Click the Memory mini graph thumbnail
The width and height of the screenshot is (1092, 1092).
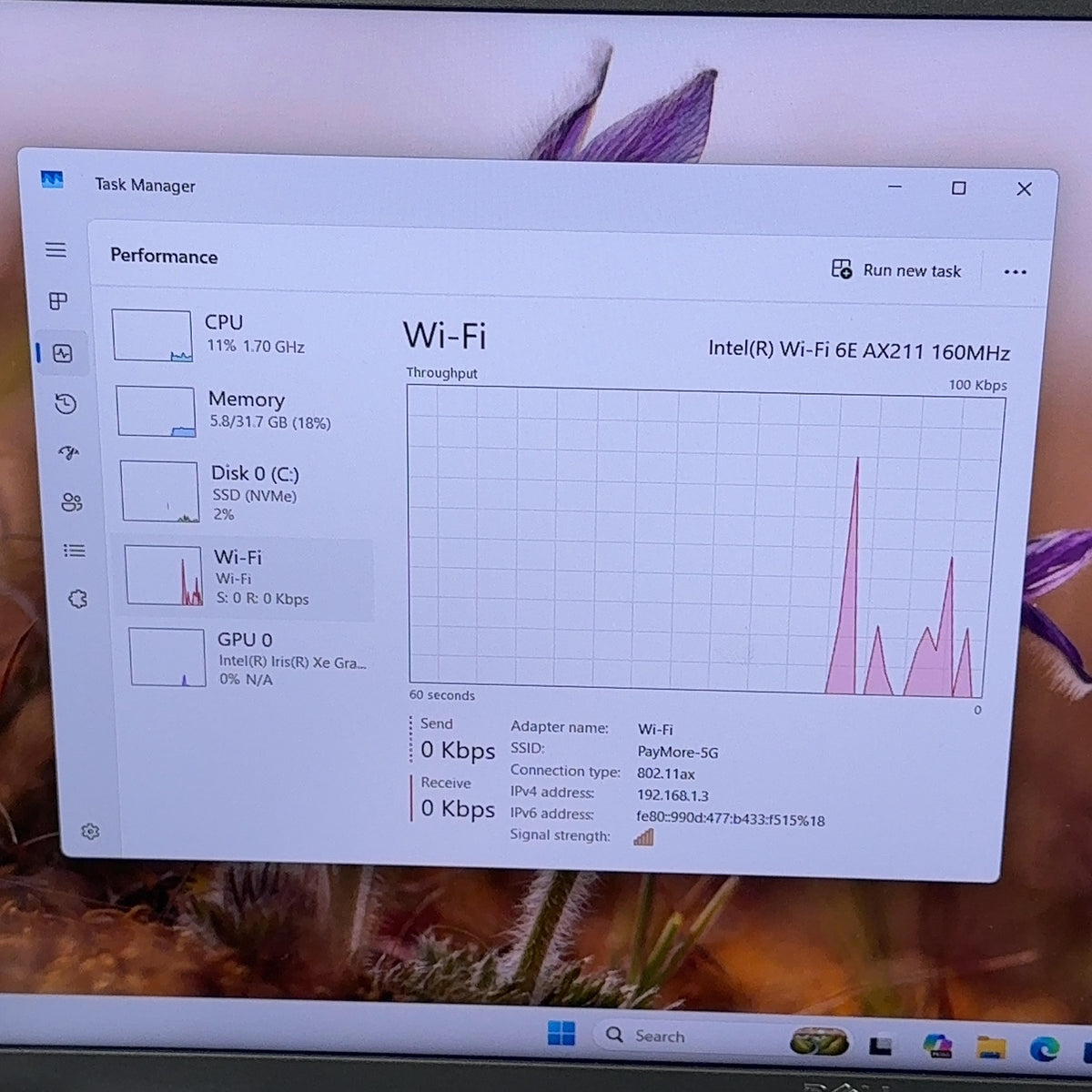tap(156, 411)
